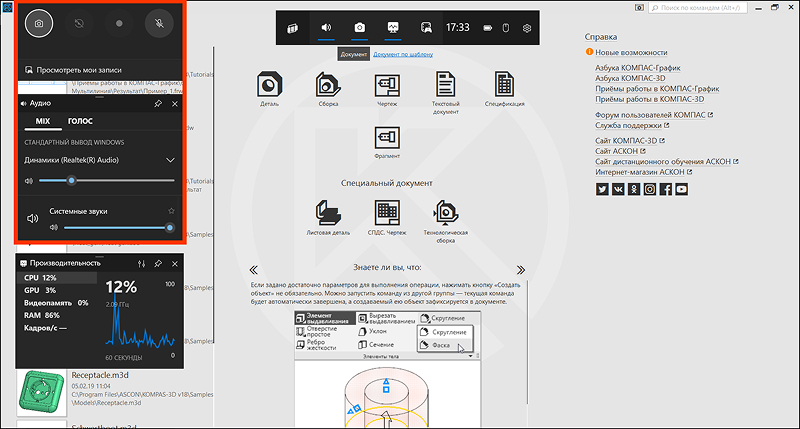The height and width of the screenshot is (429, 800).
Task: Open the Азбука КОМПАС-3D link
Action: (x=630, y=78)
